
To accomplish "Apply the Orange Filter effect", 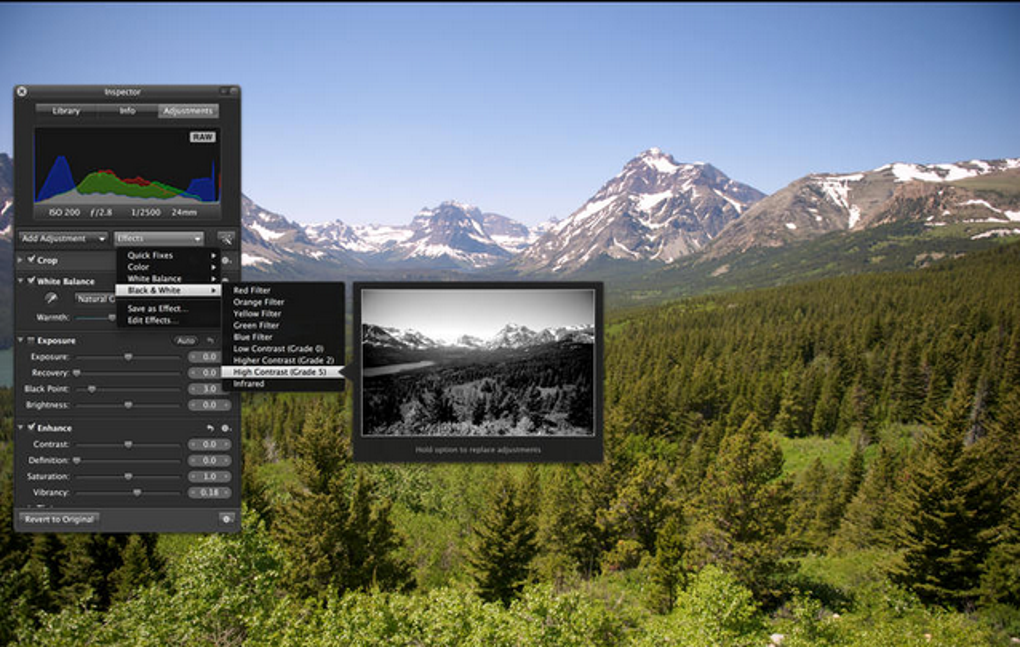I will [283, 302].
